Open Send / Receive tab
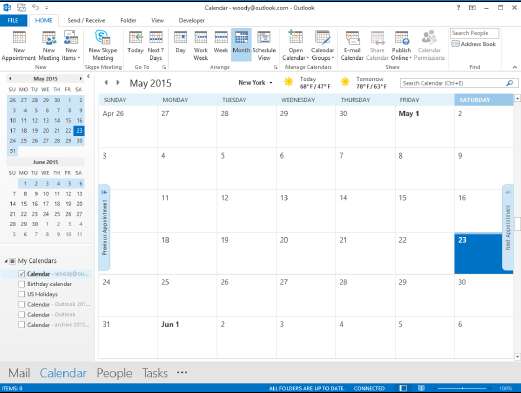The height and width of the screenshot is (393, 521). (86, 20)
